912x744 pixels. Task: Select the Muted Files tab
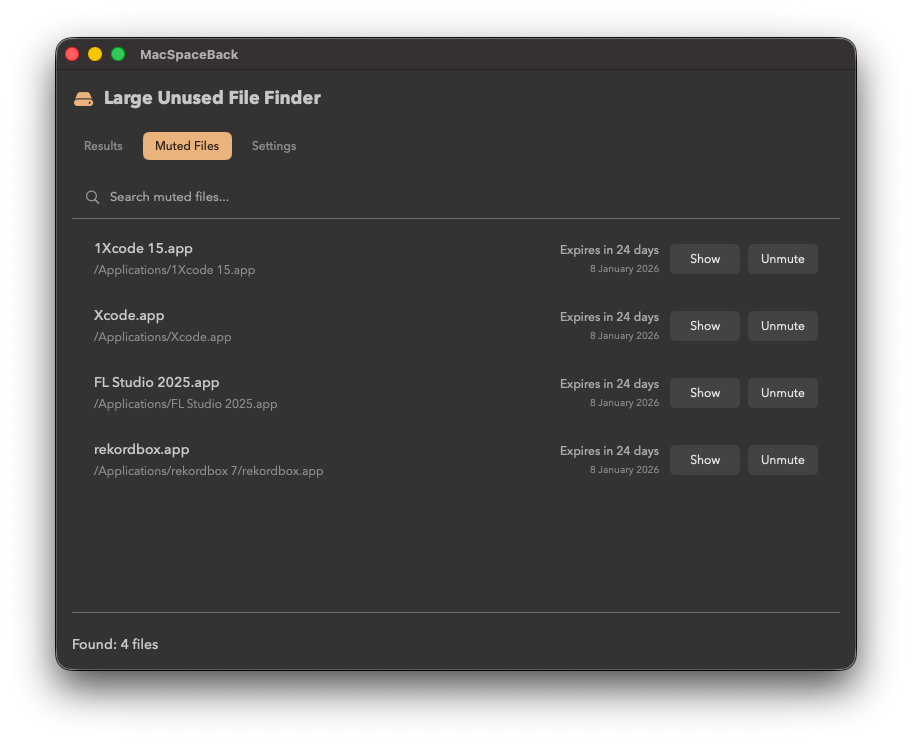[x=187, y=146]
